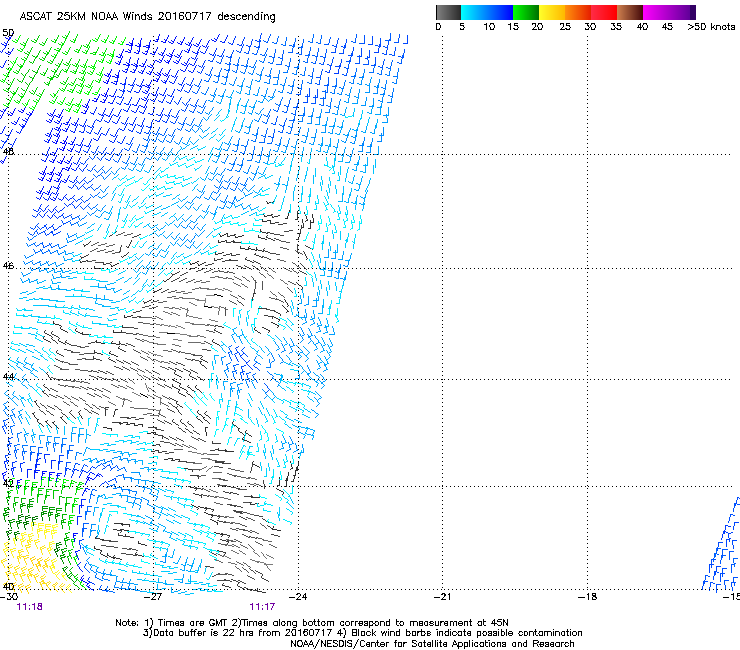Click the 11:17 swath time label
740x650 pixels.
click(262, 607)
